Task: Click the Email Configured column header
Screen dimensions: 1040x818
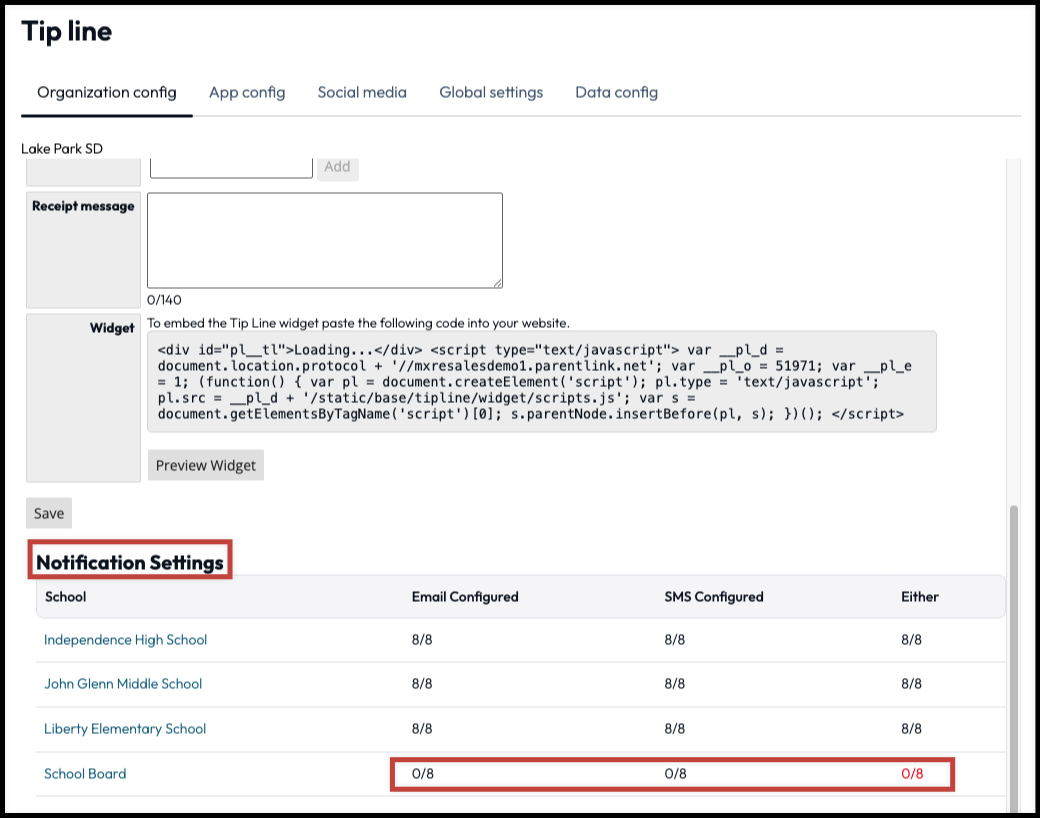Action: click(x=465, y=597)
